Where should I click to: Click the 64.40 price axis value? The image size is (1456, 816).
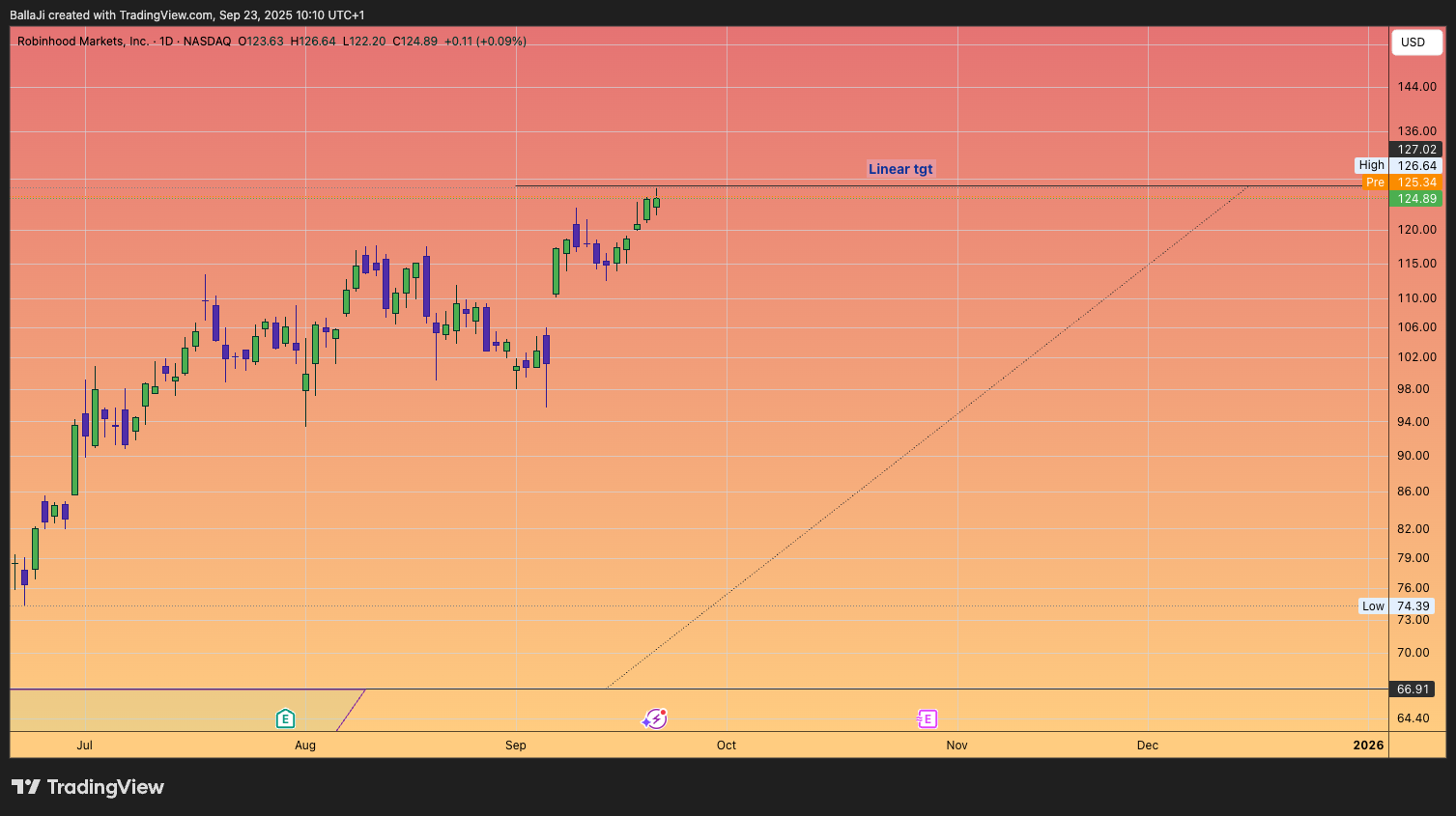pos(1413,718)
